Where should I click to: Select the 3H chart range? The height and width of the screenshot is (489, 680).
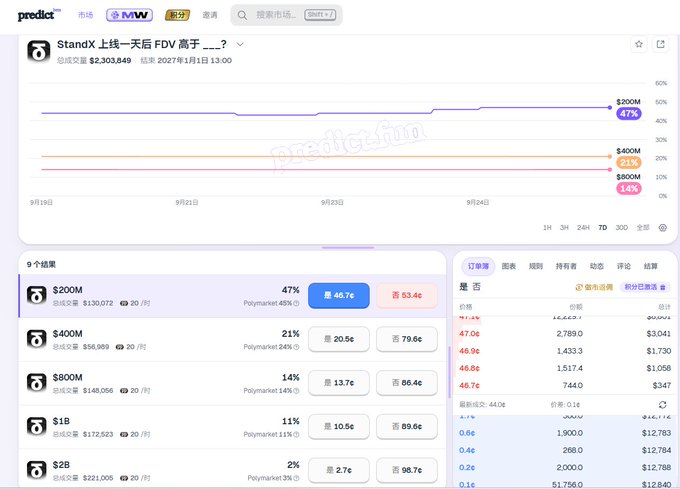tap(564, 228)
